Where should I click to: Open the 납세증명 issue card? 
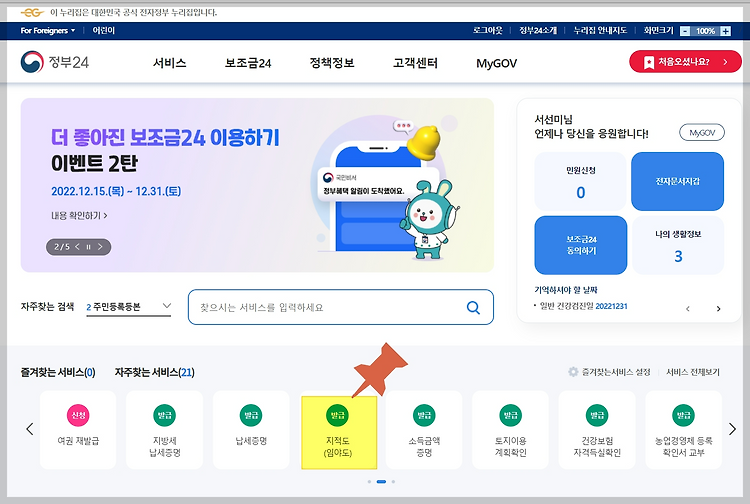pos(251,429)
